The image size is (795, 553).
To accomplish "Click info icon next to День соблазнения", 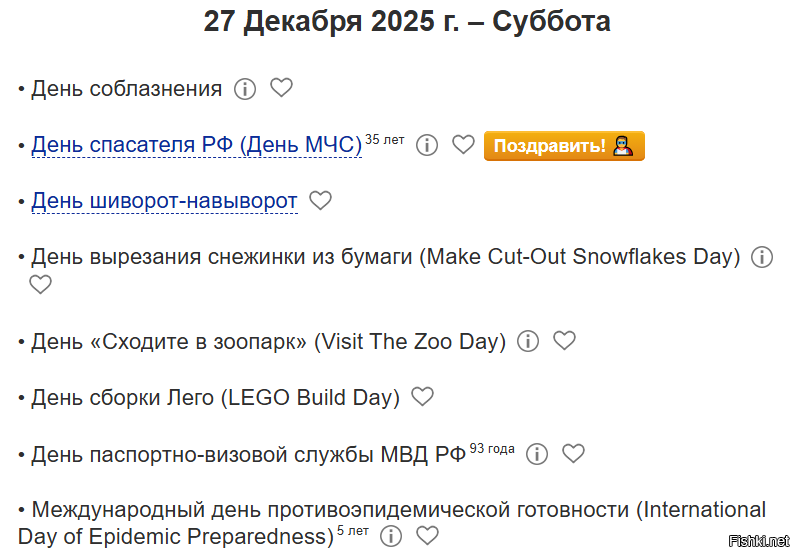I will [245, 89].
